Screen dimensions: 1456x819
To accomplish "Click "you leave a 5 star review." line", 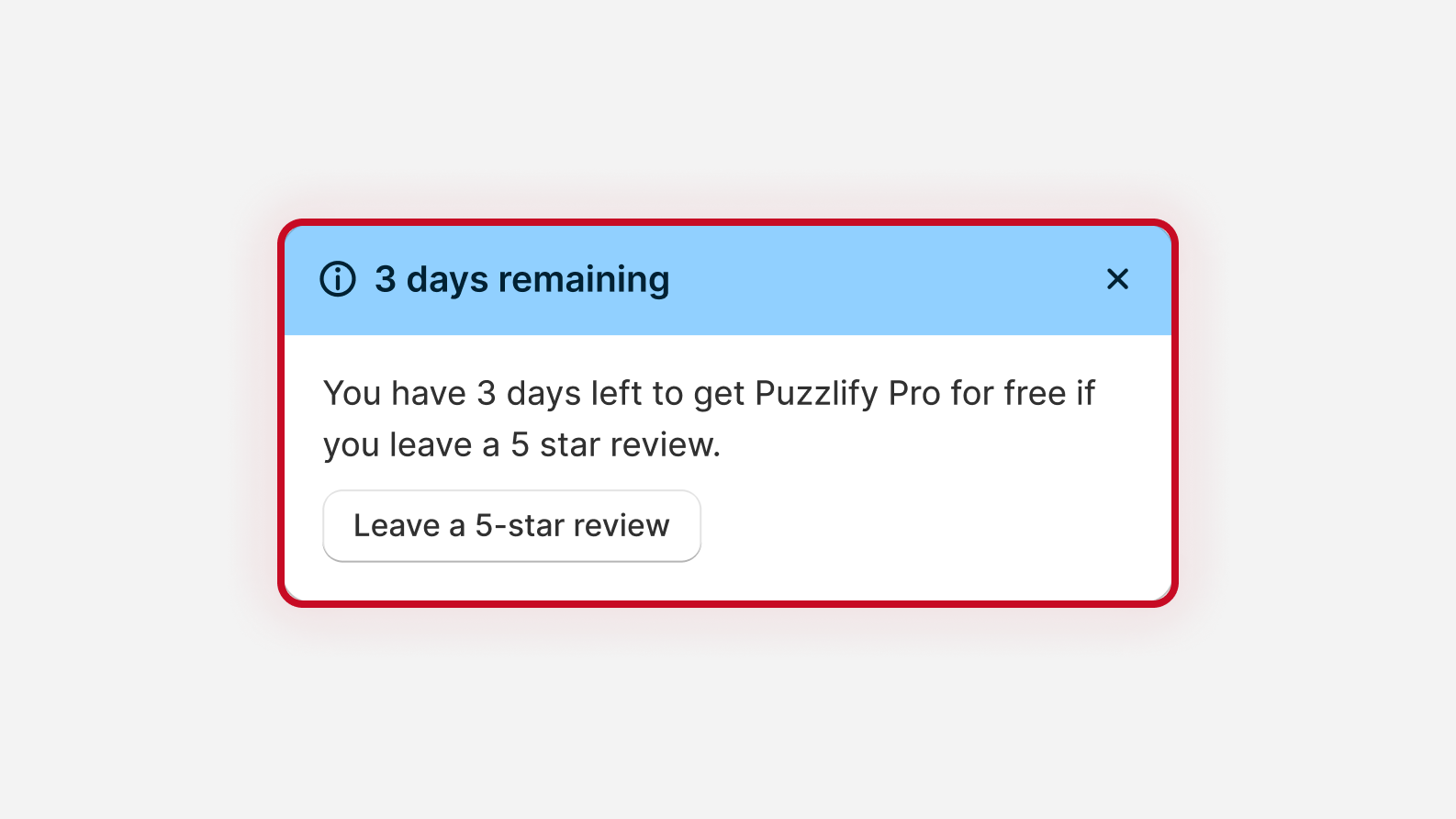I will click(x=521, y=445).
